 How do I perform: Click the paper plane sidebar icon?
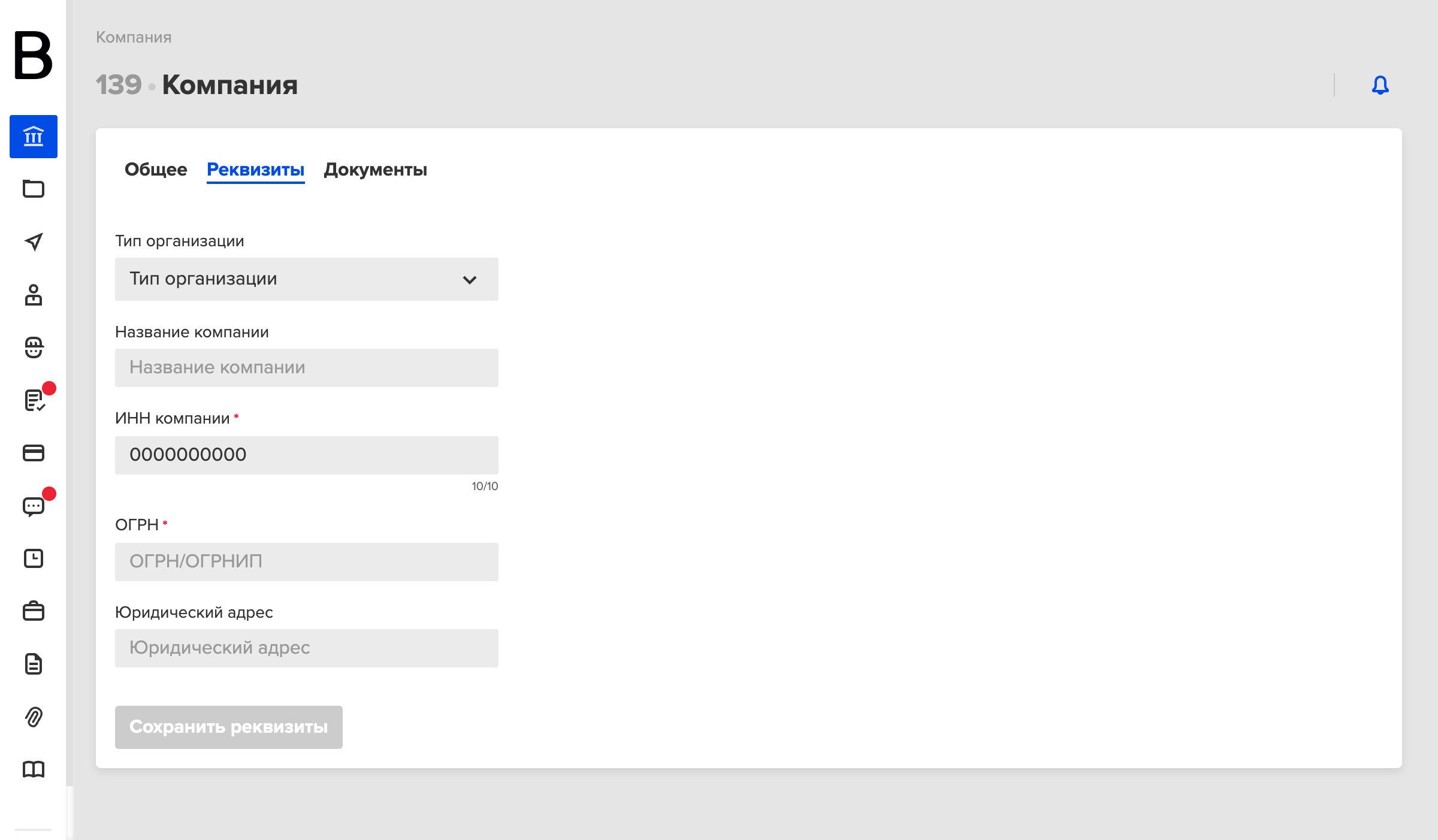tap(34, 241)
